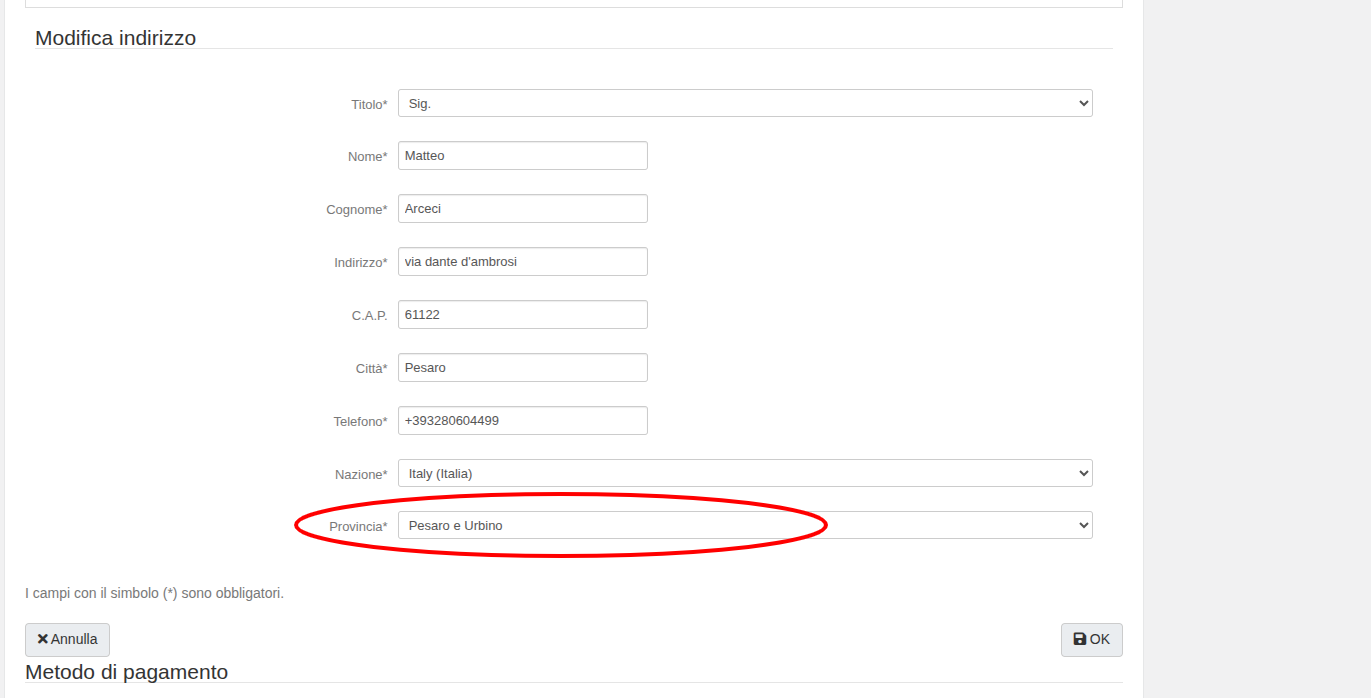This screenshot has height=698, width=1371.
Task: Click the Nazione* field label
Action: [x=360, y=474]
